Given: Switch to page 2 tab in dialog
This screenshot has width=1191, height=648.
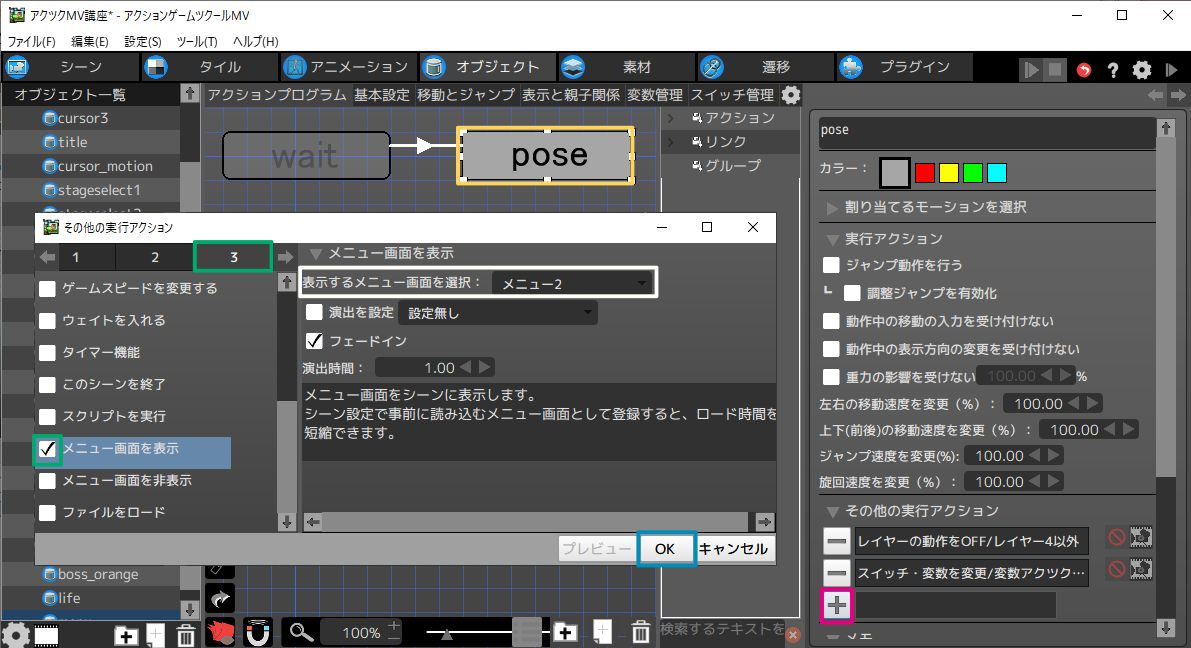Looking at the screenshot, I should [155, 257].
